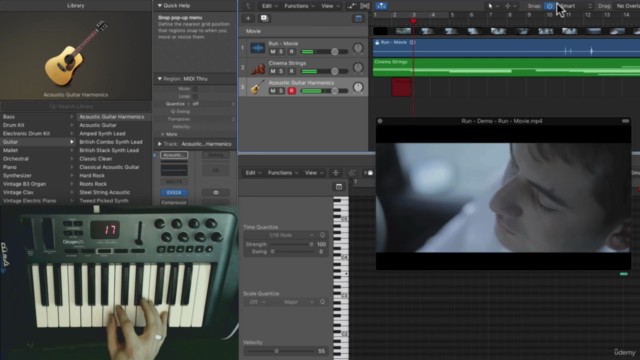This screenshot has width=640, height=360.
Task: Solo the Cinema Strings track
Action: coord(281,71)
